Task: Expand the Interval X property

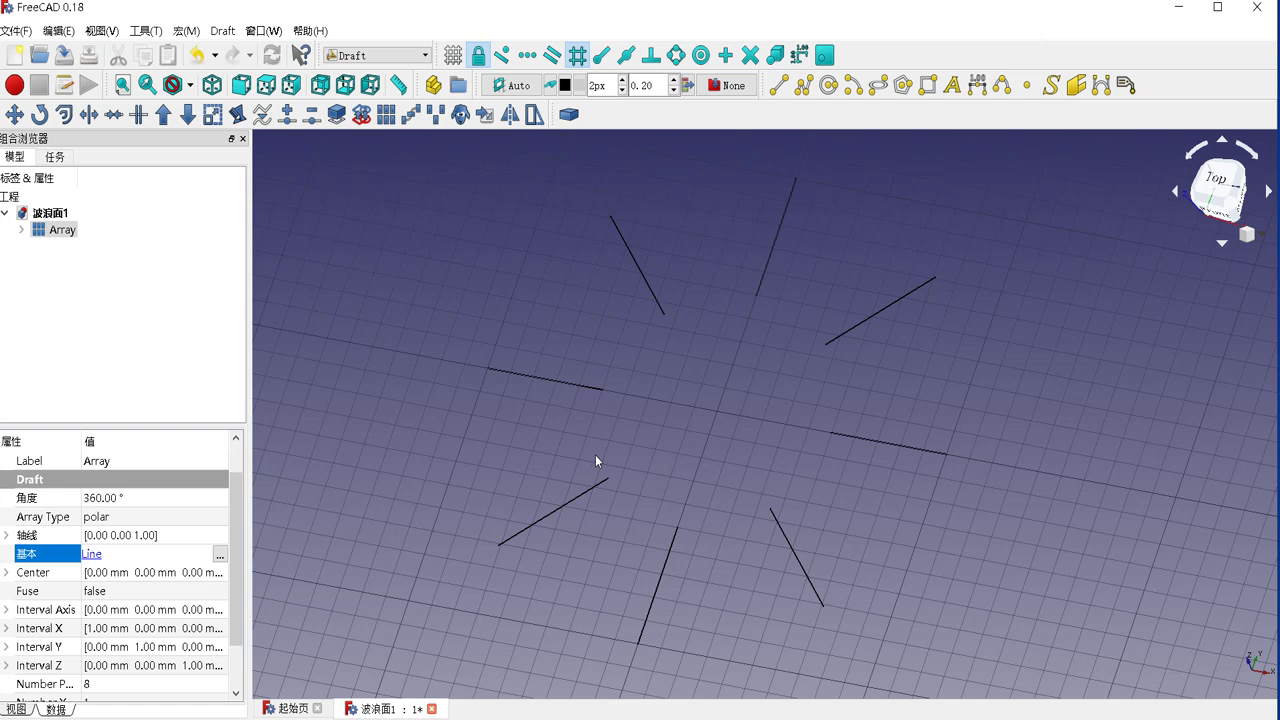Action: pyautogui.click(x=7, y=628)
